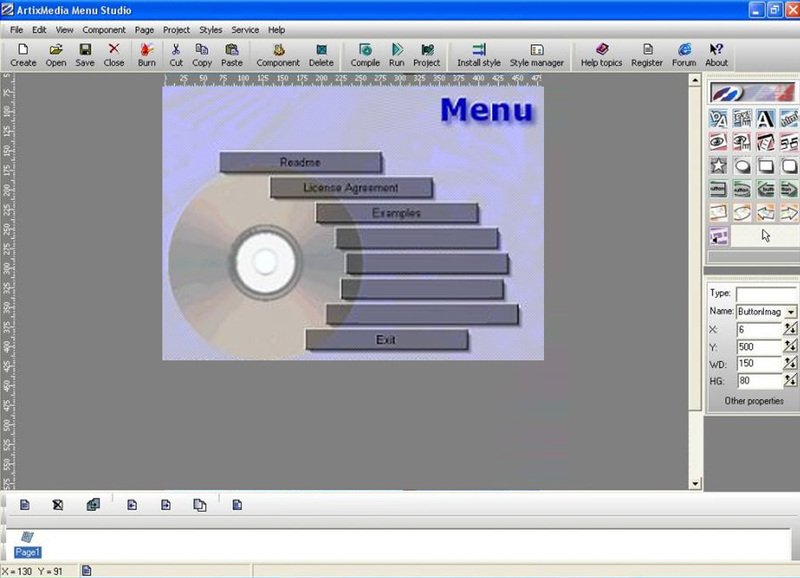Viewport: 800px width, 578px height.
Task: Open Other properties link
Action: [754, 401]
